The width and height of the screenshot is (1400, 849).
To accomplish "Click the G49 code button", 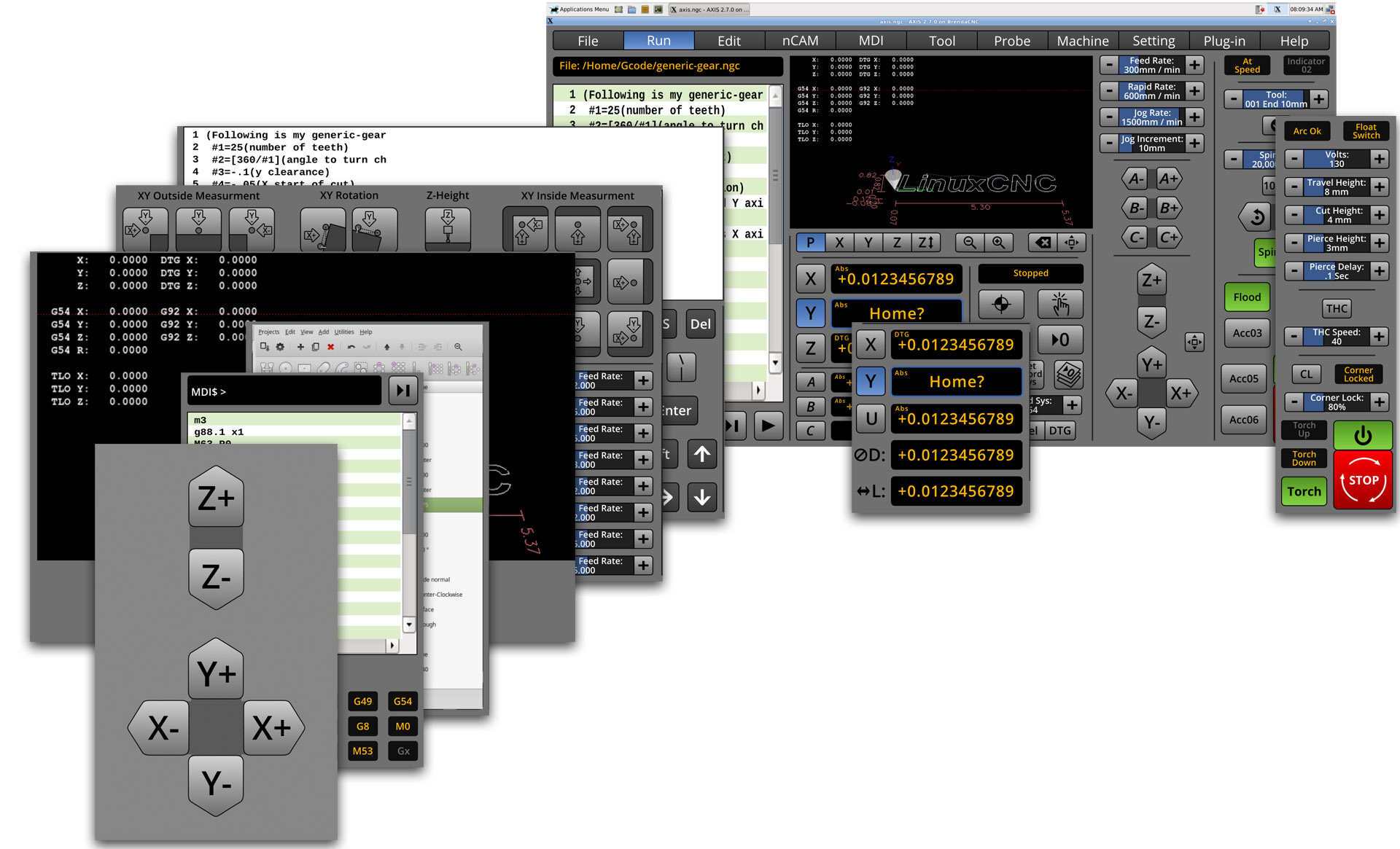I will (x=362, y=701).
